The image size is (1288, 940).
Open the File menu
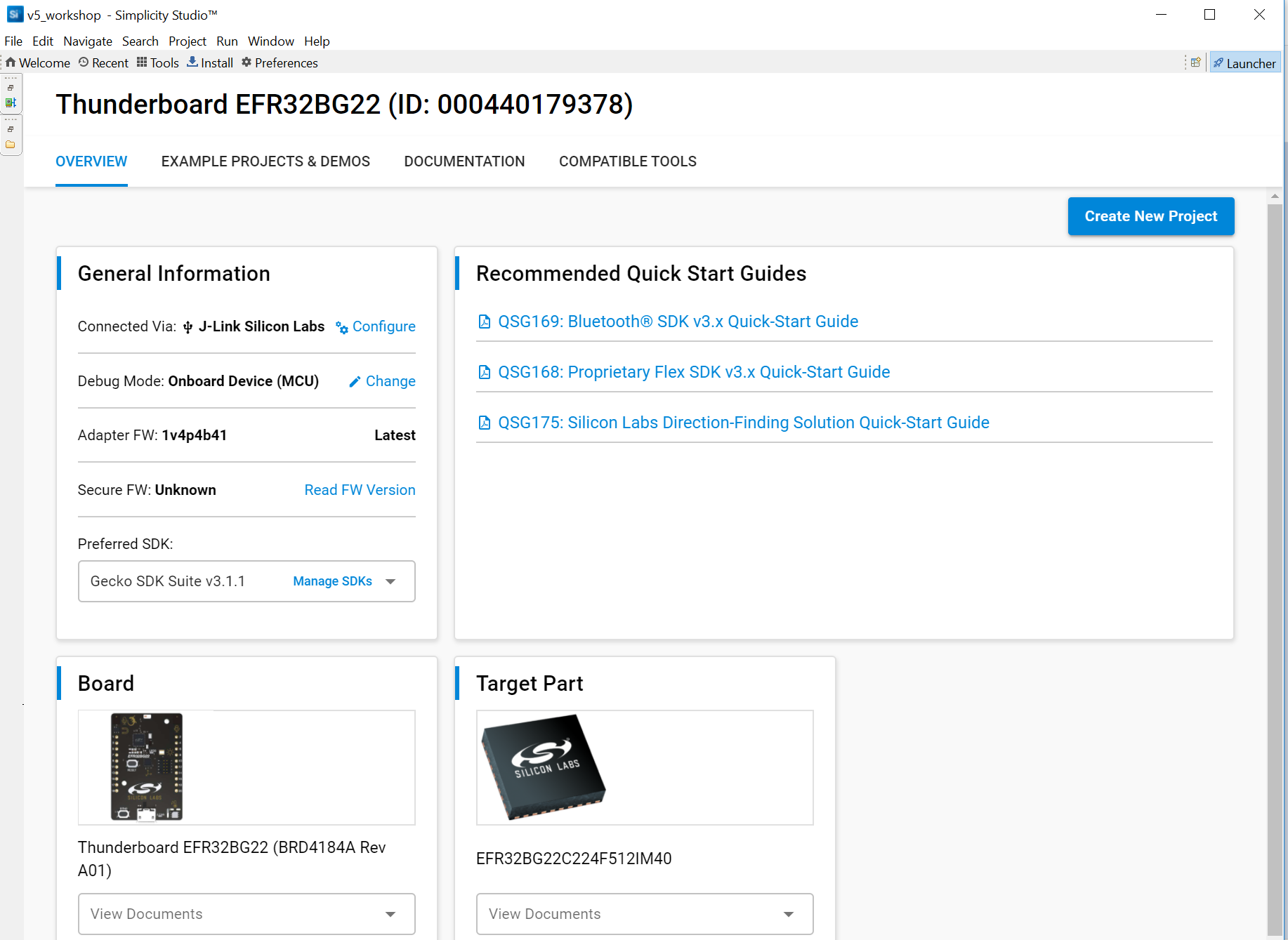tap(13, 41)
